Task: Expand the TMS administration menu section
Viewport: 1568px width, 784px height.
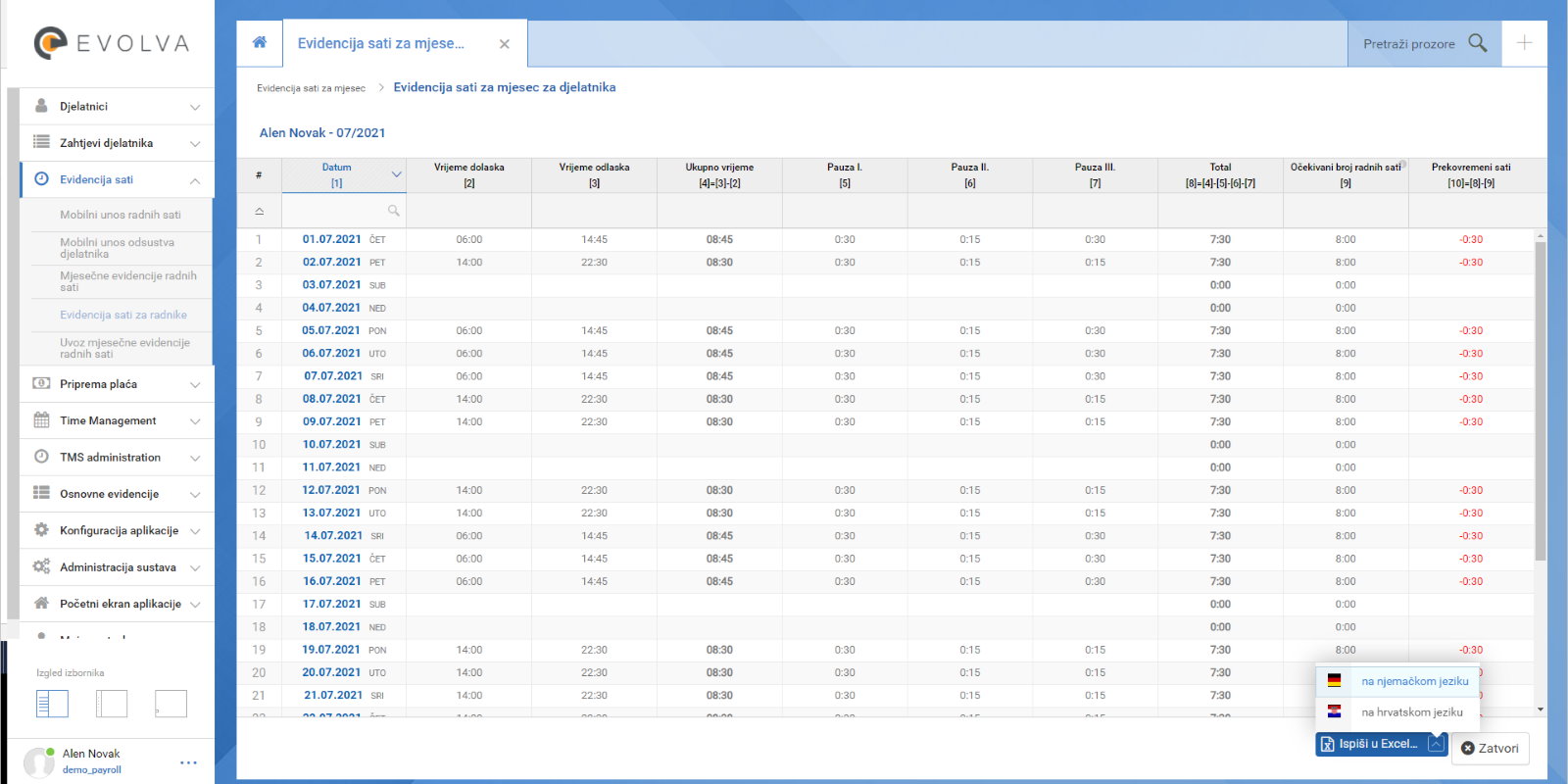Action: coord(195,458)
